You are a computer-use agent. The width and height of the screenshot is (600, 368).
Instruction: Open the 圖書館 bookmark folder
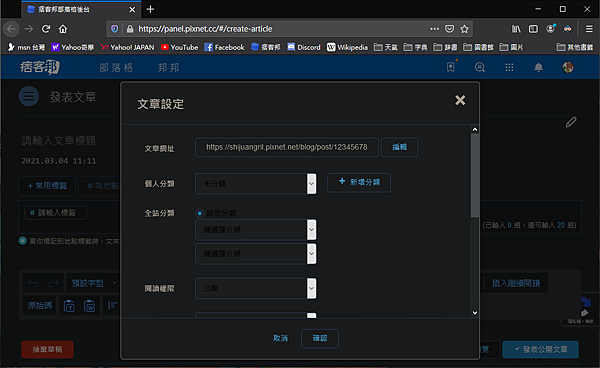[479, 47]
